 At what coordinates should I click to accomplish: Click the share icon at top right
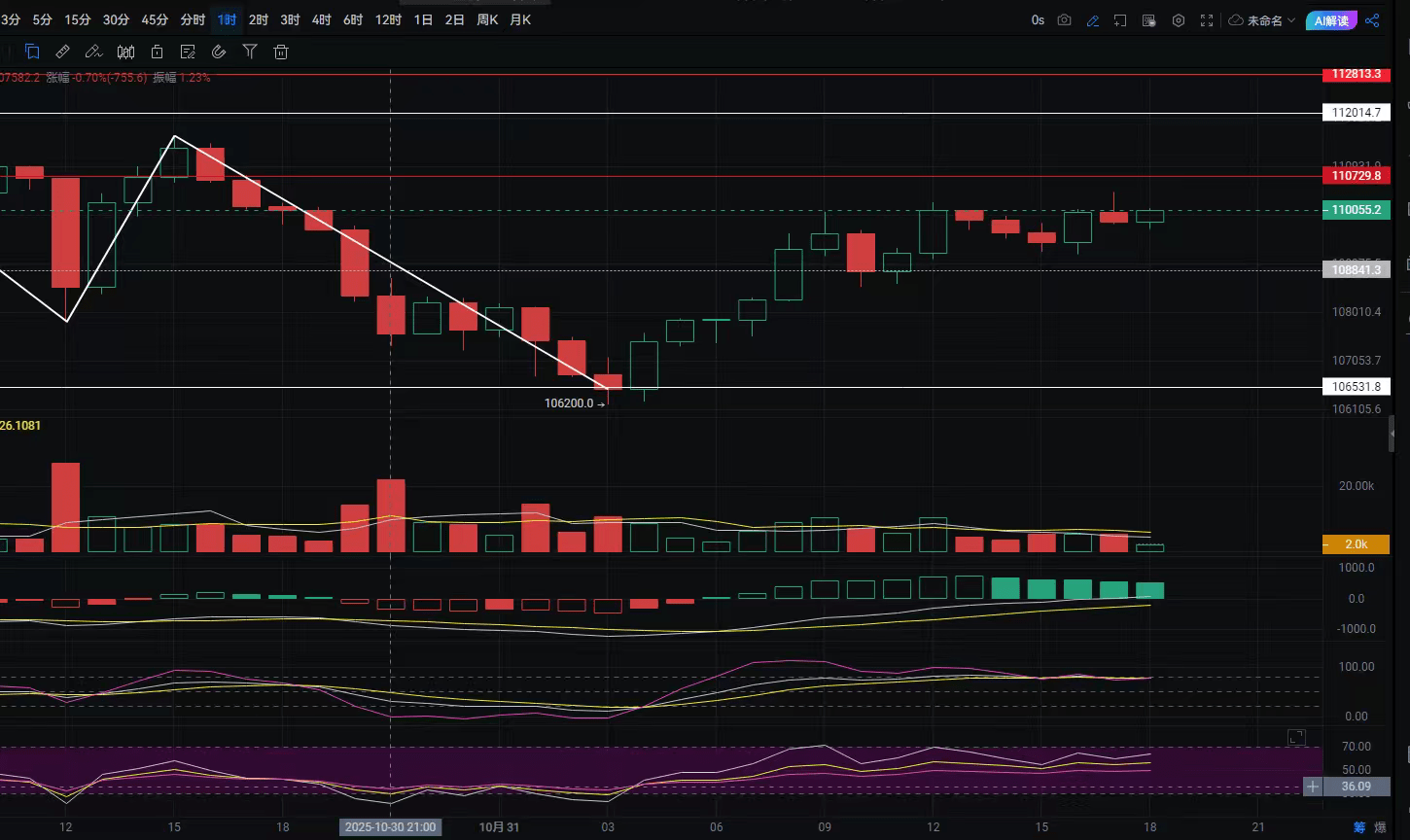pos(1373,20)
